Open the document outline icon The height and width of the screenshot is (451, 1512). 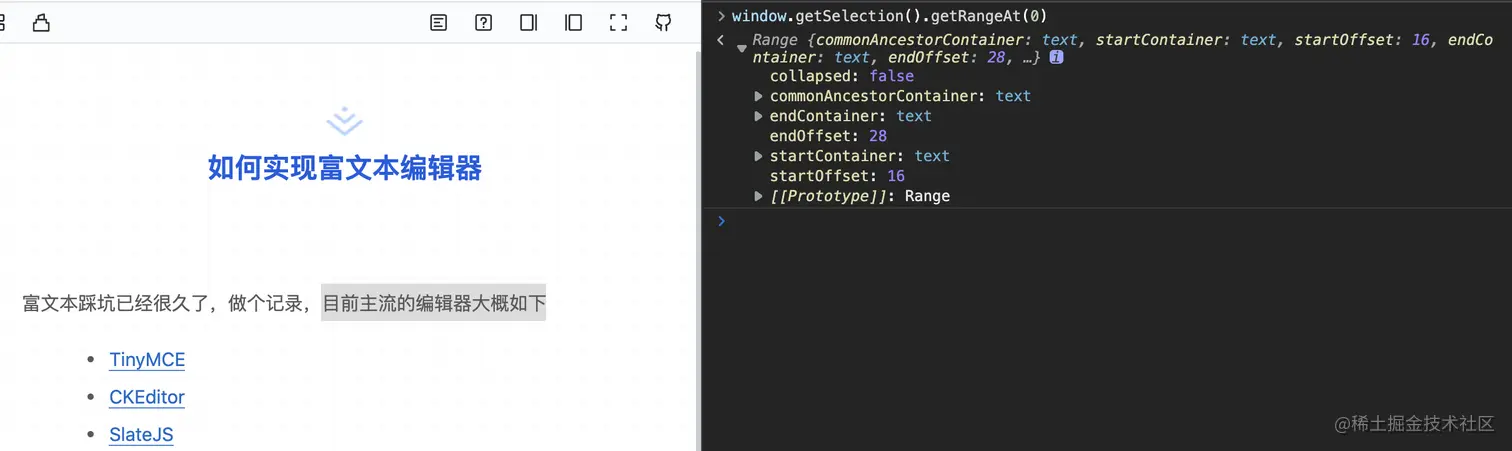pyautogui.click(x=438, y=22)
